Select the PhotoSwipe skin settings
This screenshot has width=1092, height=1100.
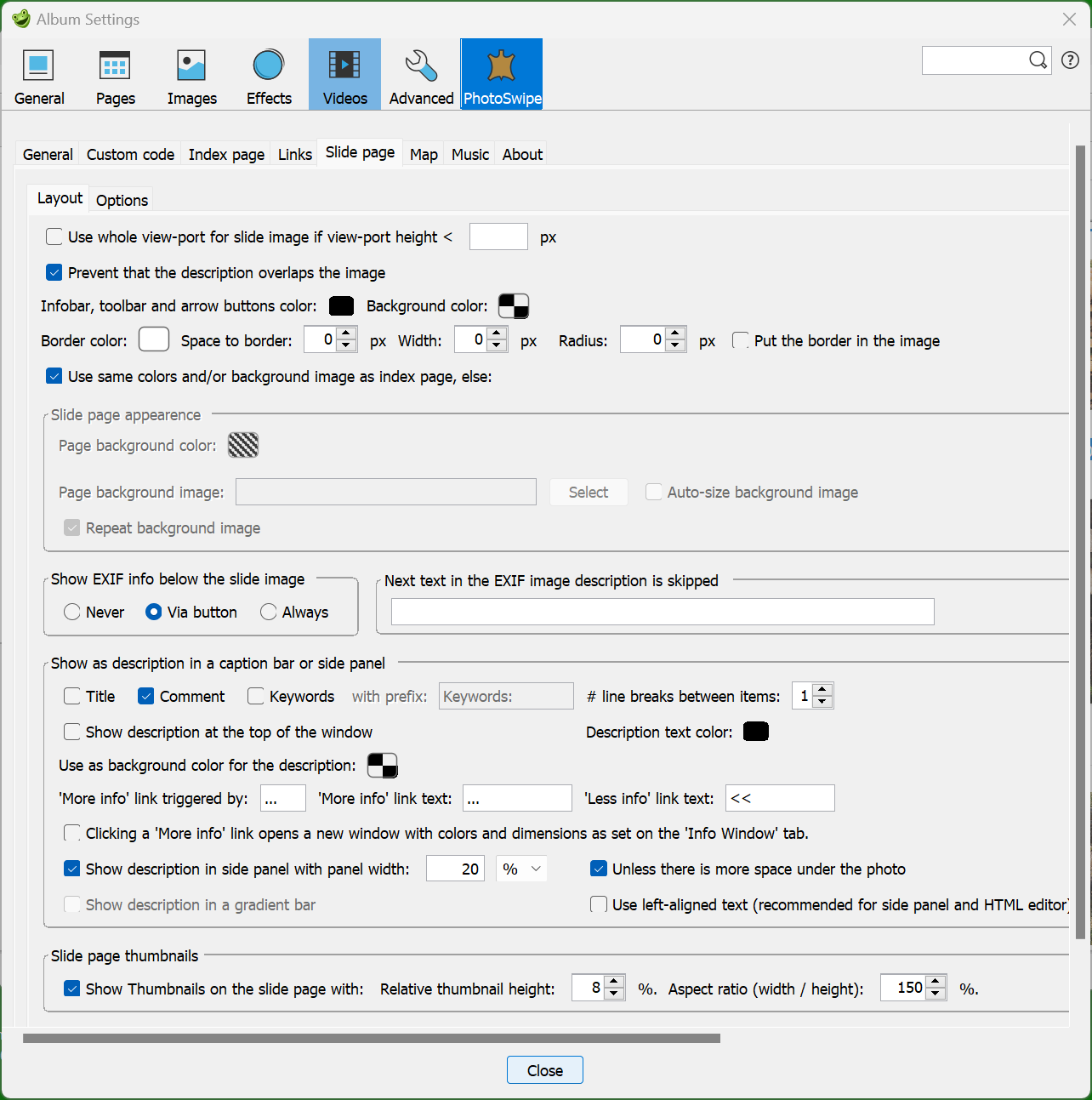(502, 75)
